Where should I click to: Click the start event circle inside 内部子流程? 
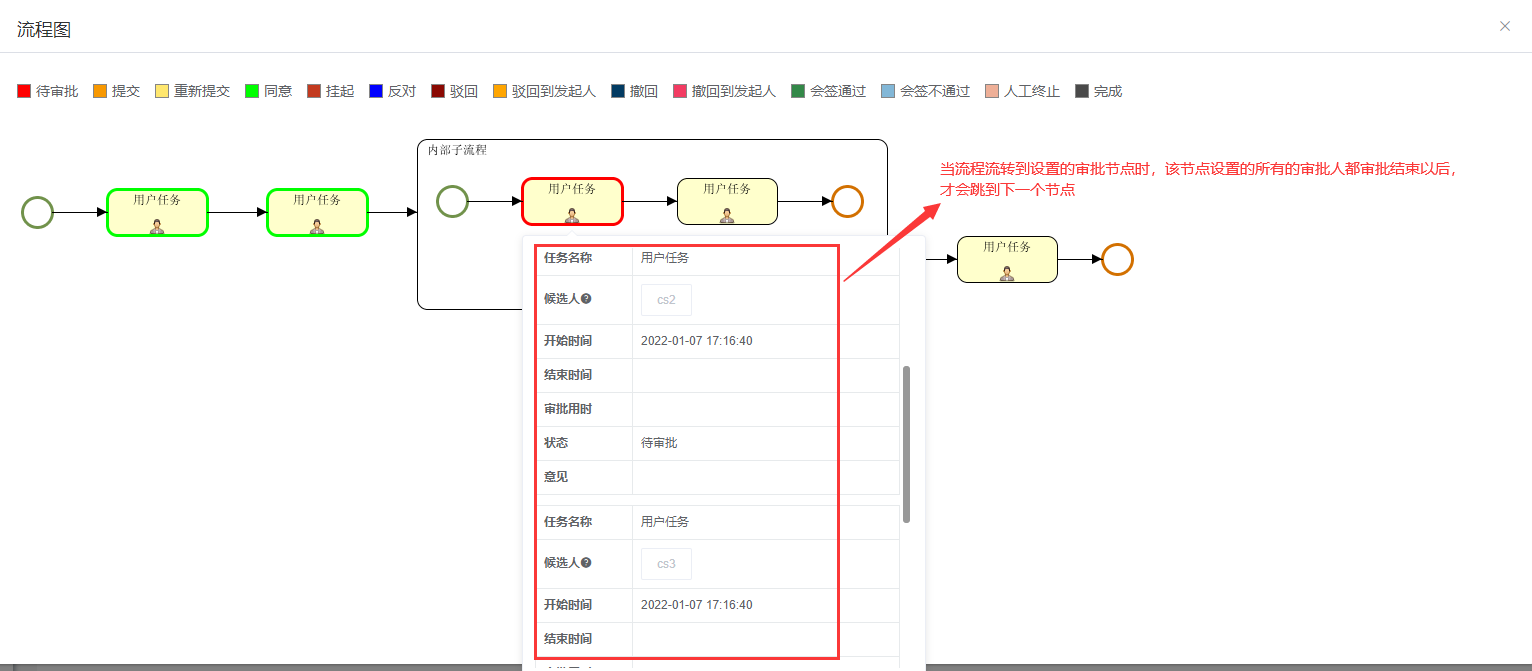(452, 201)
